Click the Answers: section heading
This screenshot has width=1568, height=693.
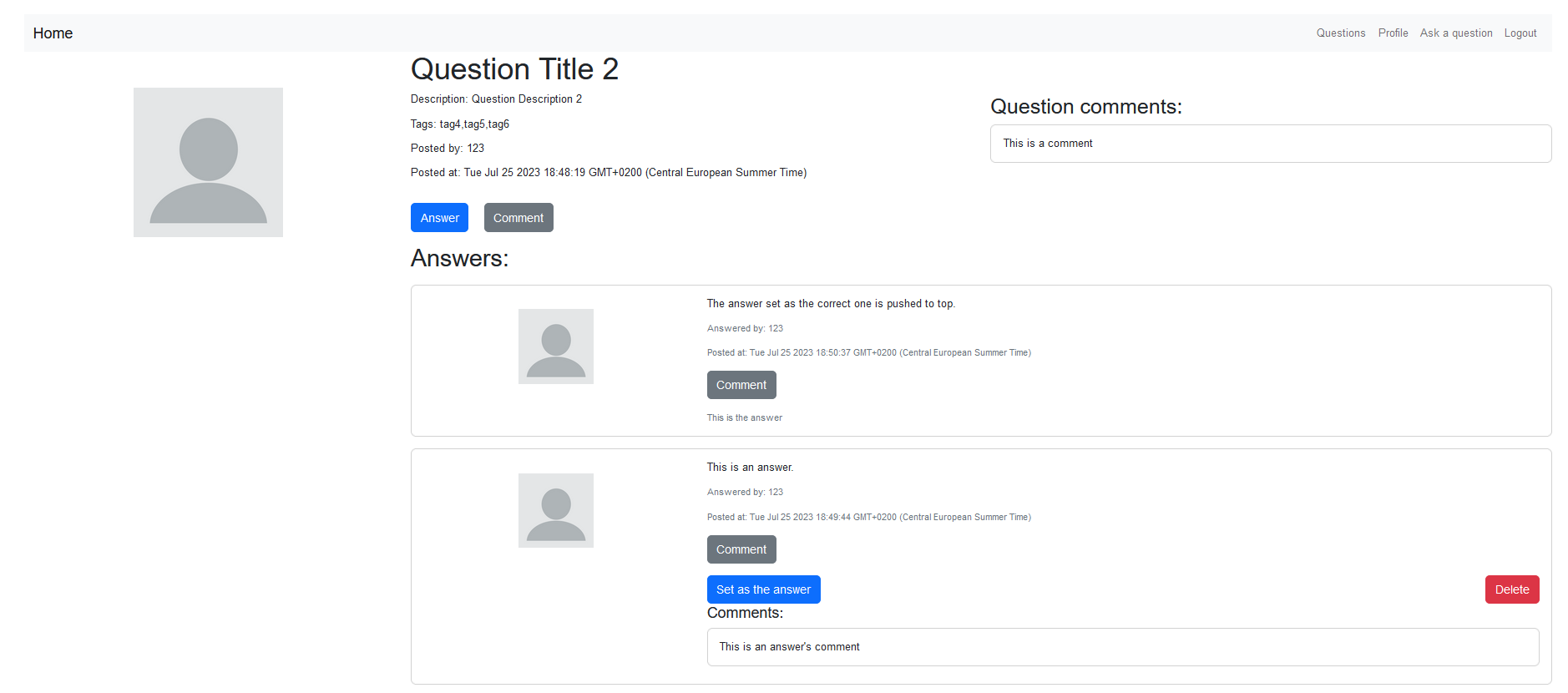(x=459, y=258)
